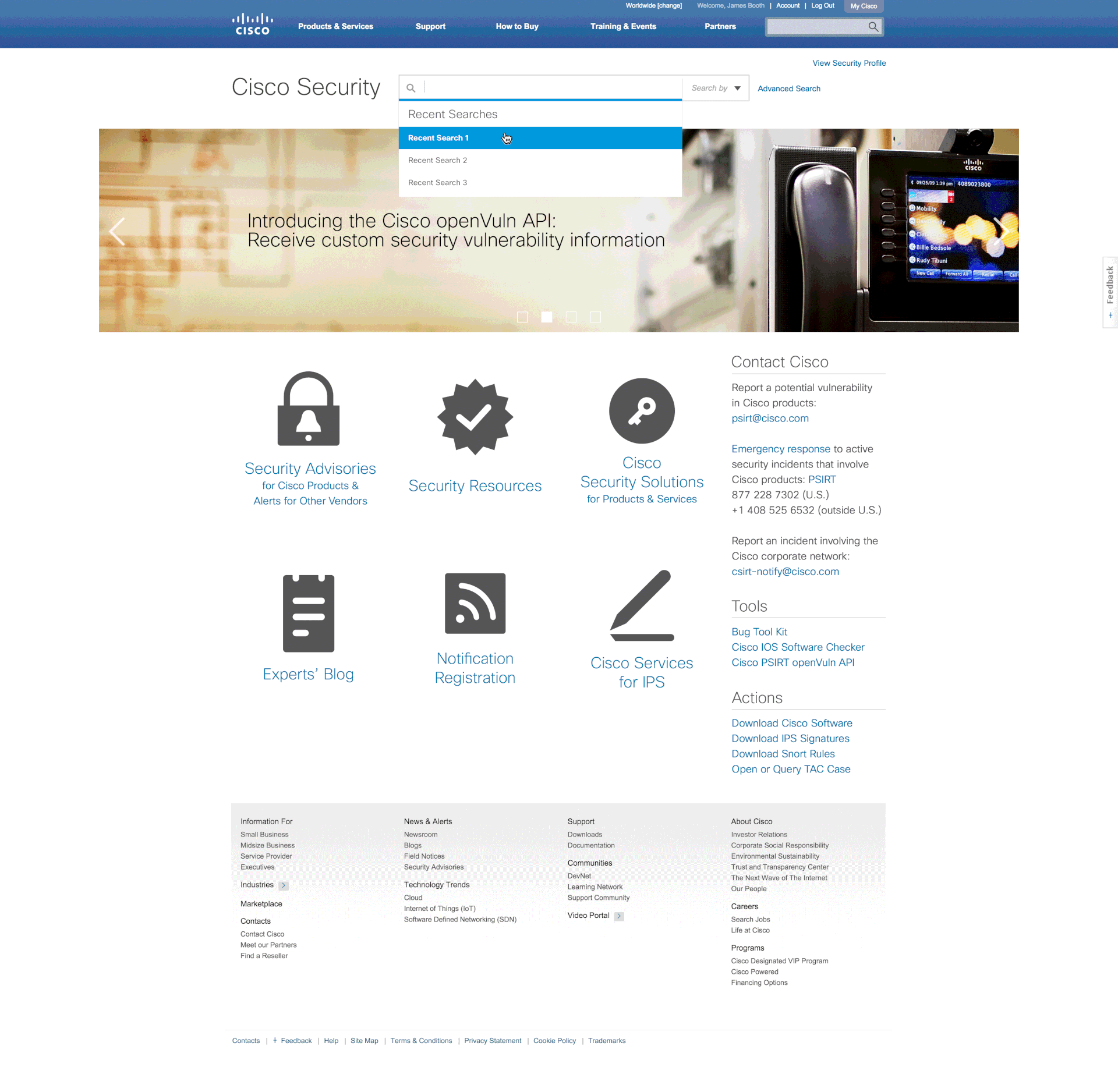The width and height of the screenshot is (1118, 1092).
Task: Click the Cisco logo in header
Action: point(252,24)
